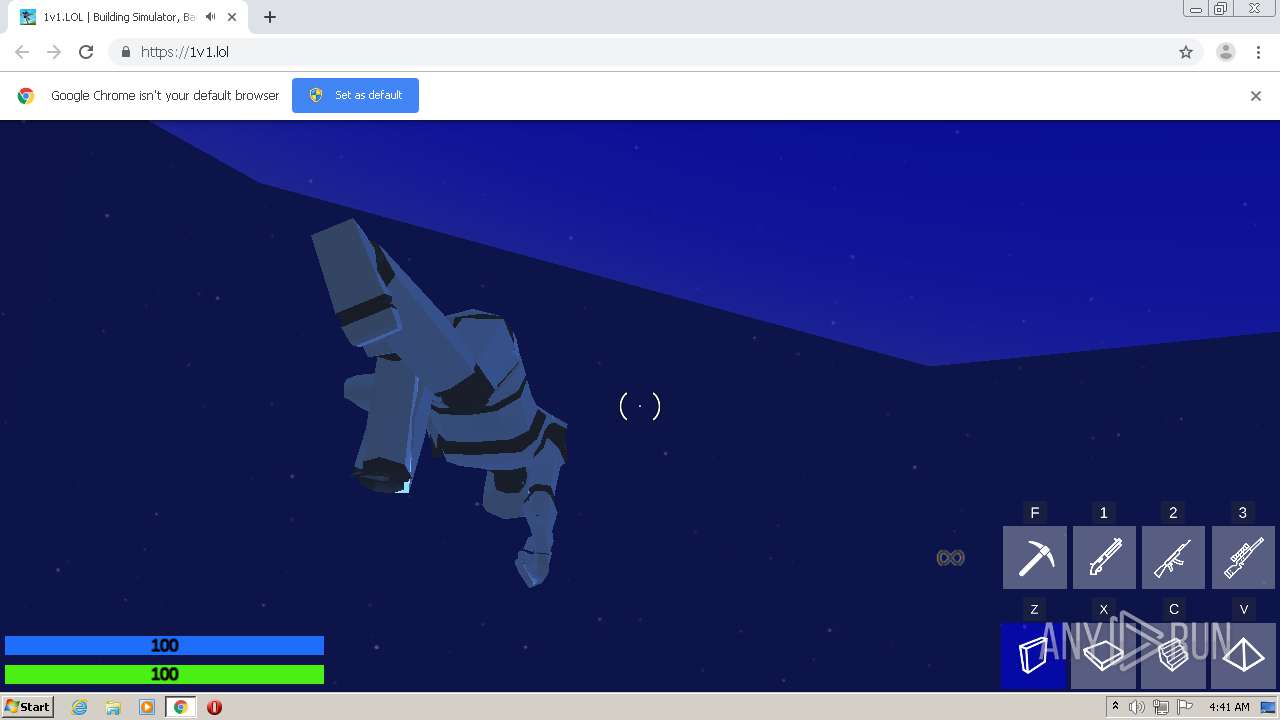Open the Windows Start menu

click(28, 706)
